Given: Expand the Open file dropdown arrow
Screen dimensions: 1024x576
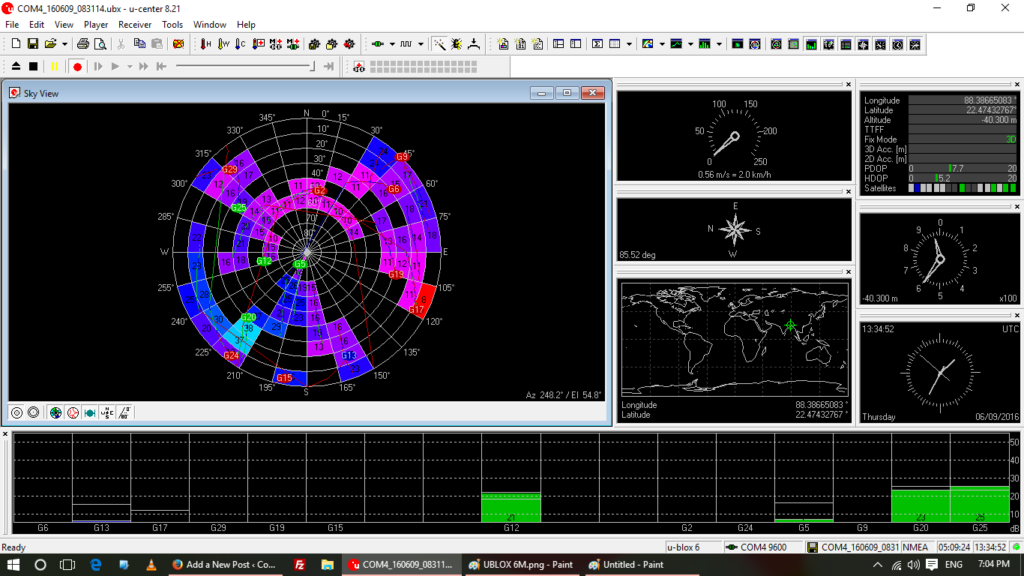Looking at the screenshot, I should pyautogui.click(x=65, y=44).
